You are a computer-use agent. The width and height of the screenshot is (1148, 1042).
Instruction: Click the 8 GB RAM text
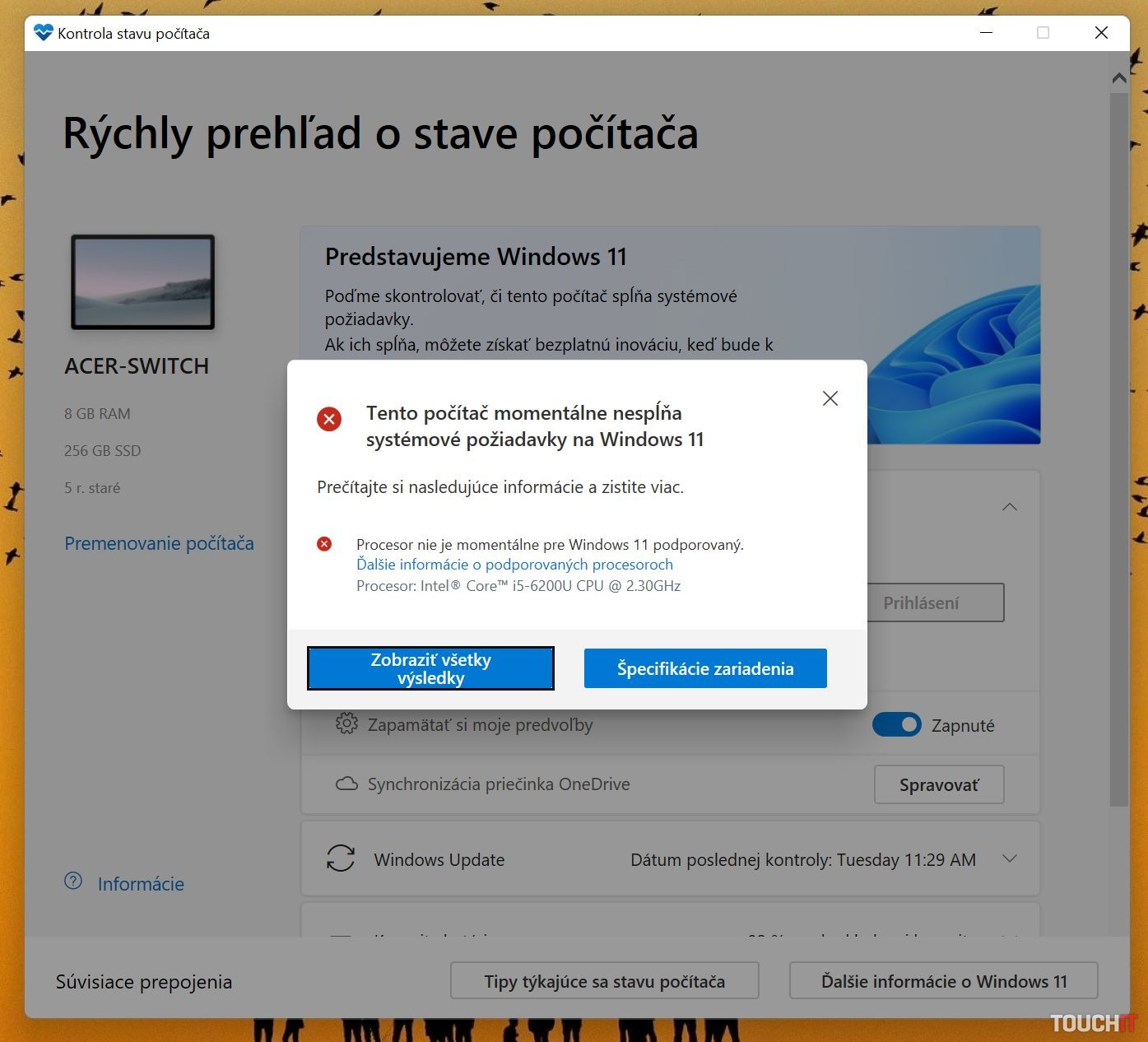click(97, 414)
